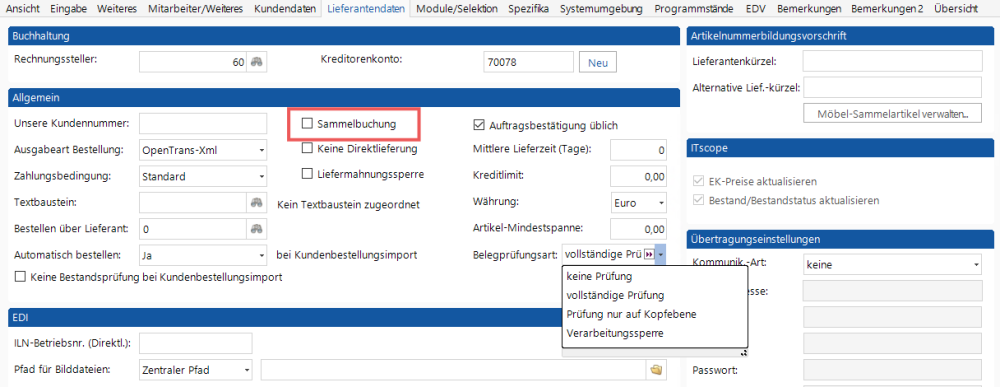This screenshot has width=1000, height=387.
Task: Grab the dropdown list resize grip
Action: coord(744,352)
